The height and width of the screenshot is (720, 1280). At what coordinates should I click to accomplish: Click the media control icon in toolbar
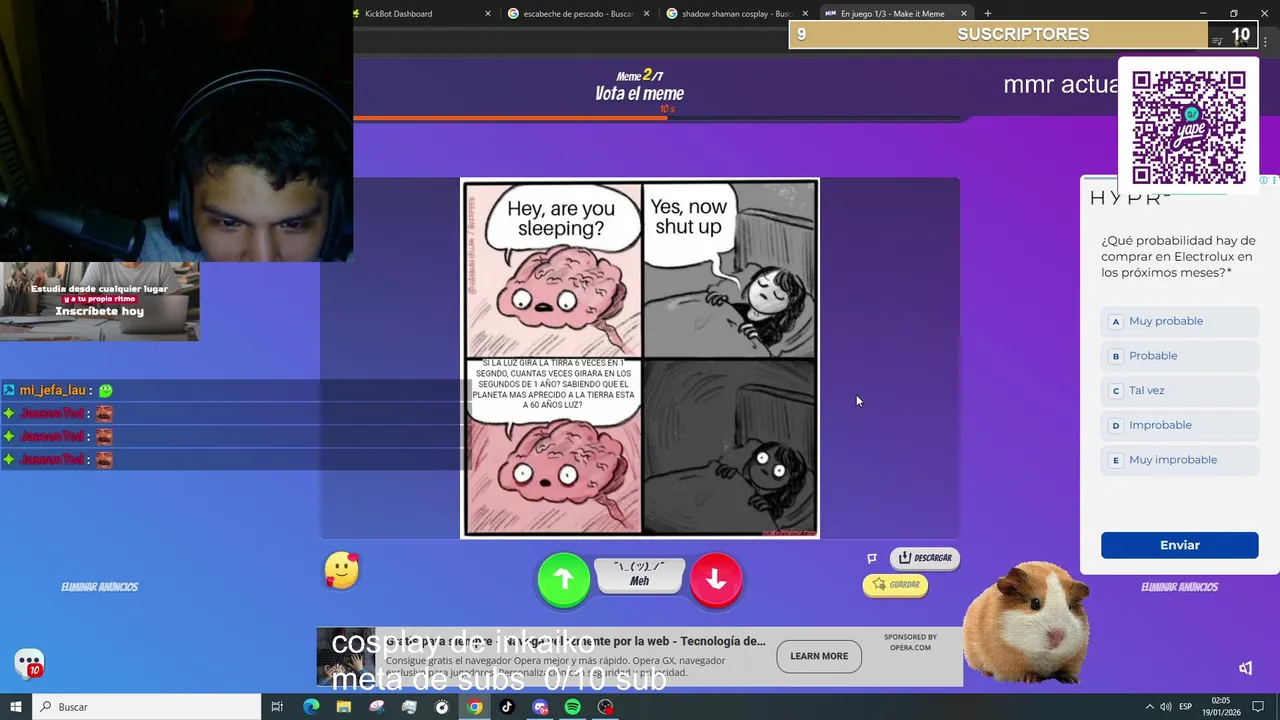pyautogui.click(x=1217, y=40)
